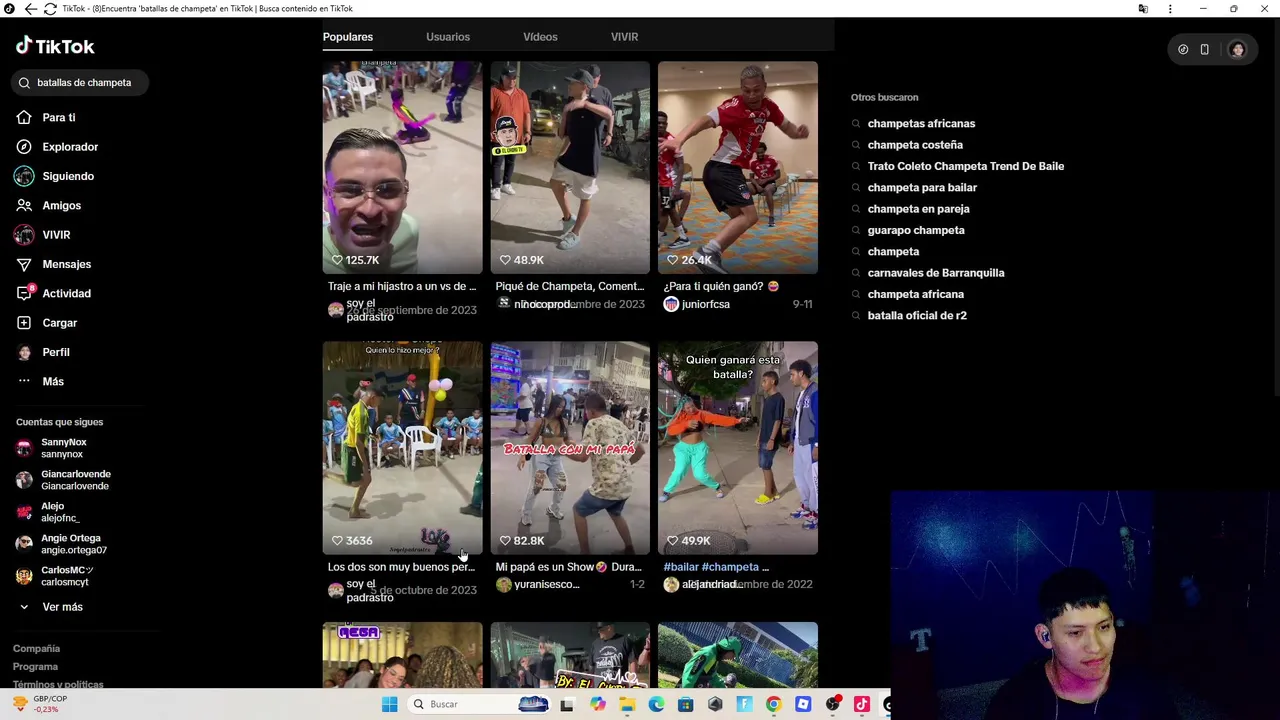This screenshot has height=720, width=1280.
Task: Open 'Batalla con mi papá' video
Action: [570, 448]
